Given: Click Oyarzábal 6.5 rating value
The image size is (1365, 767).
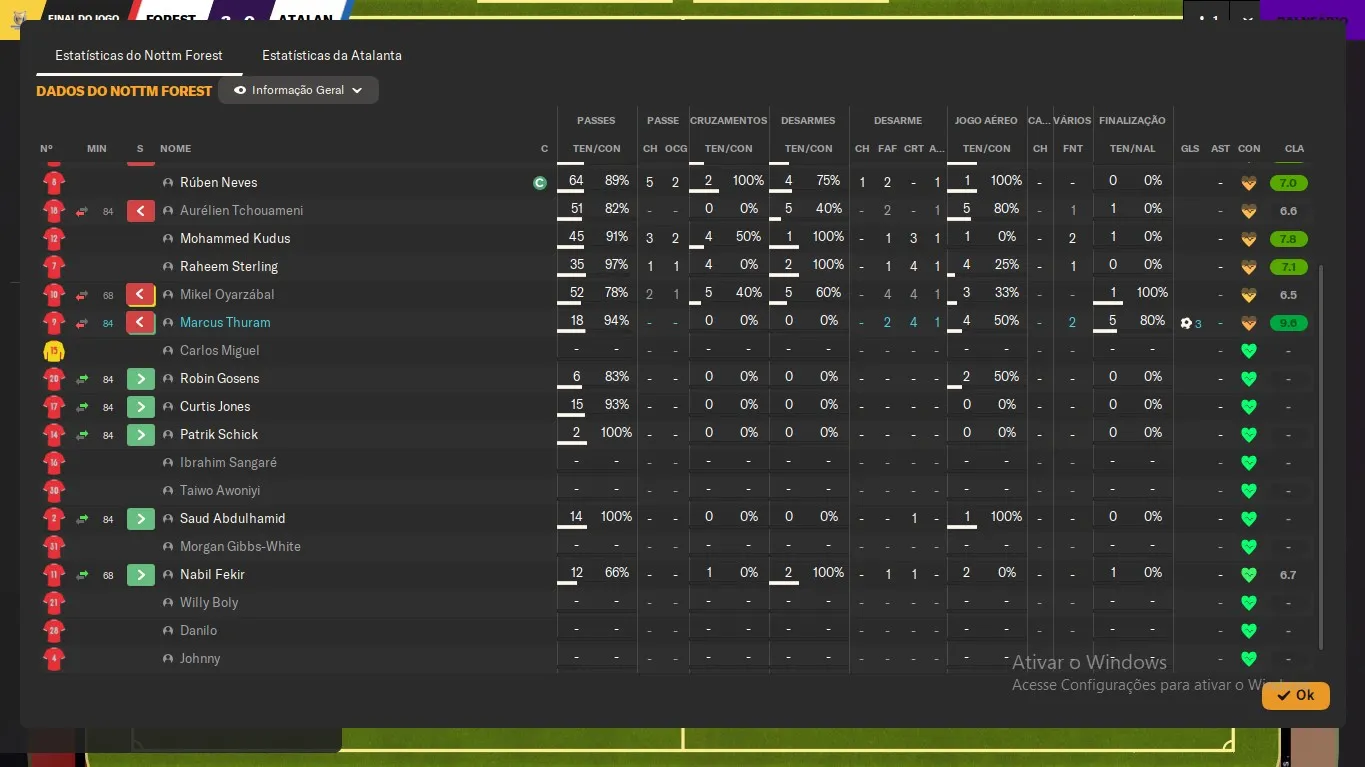Looking at the screenshot, I should pos(1288,295).
